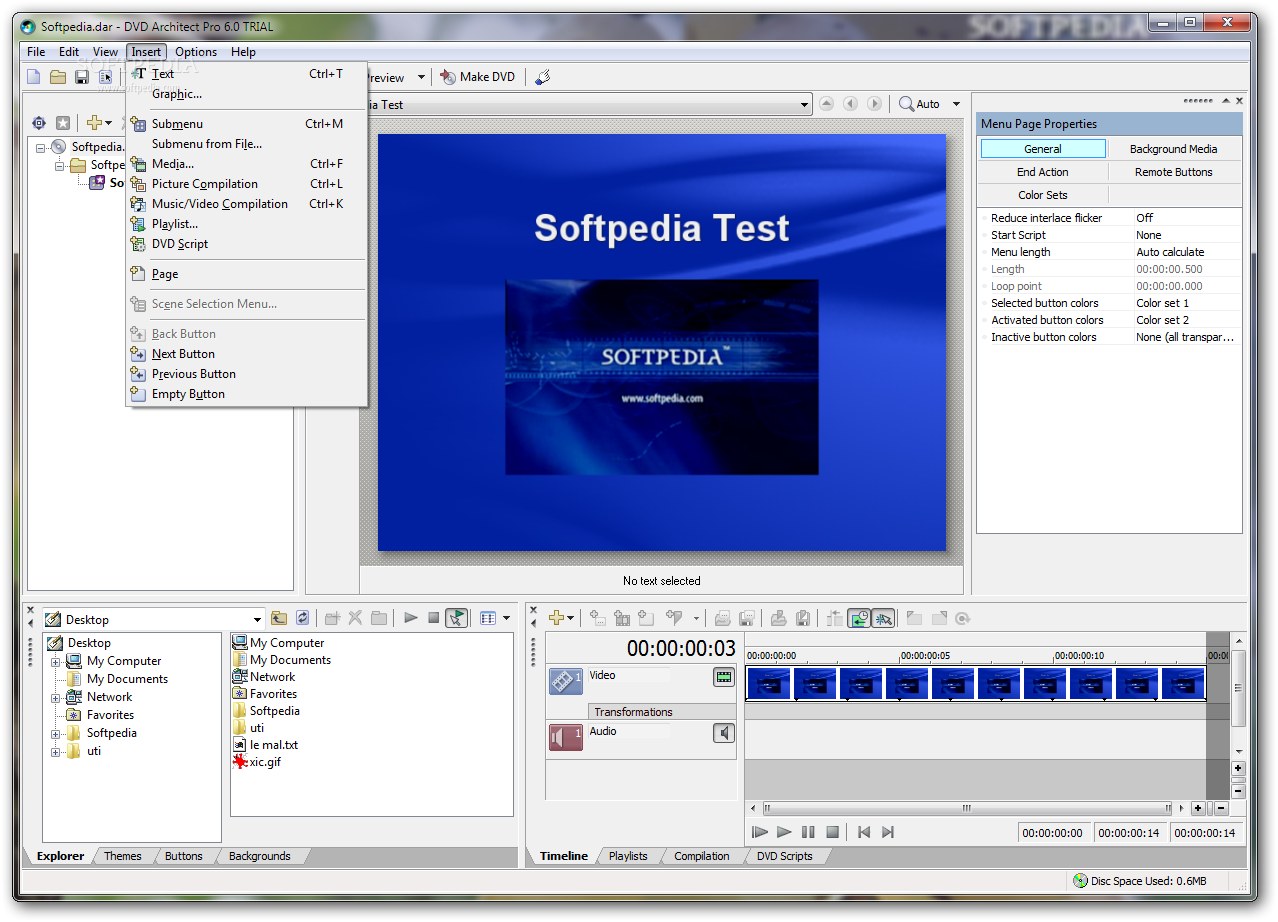The image size is (1278, 922).
Task: Click the General properties button
Action: [1043, 149]
